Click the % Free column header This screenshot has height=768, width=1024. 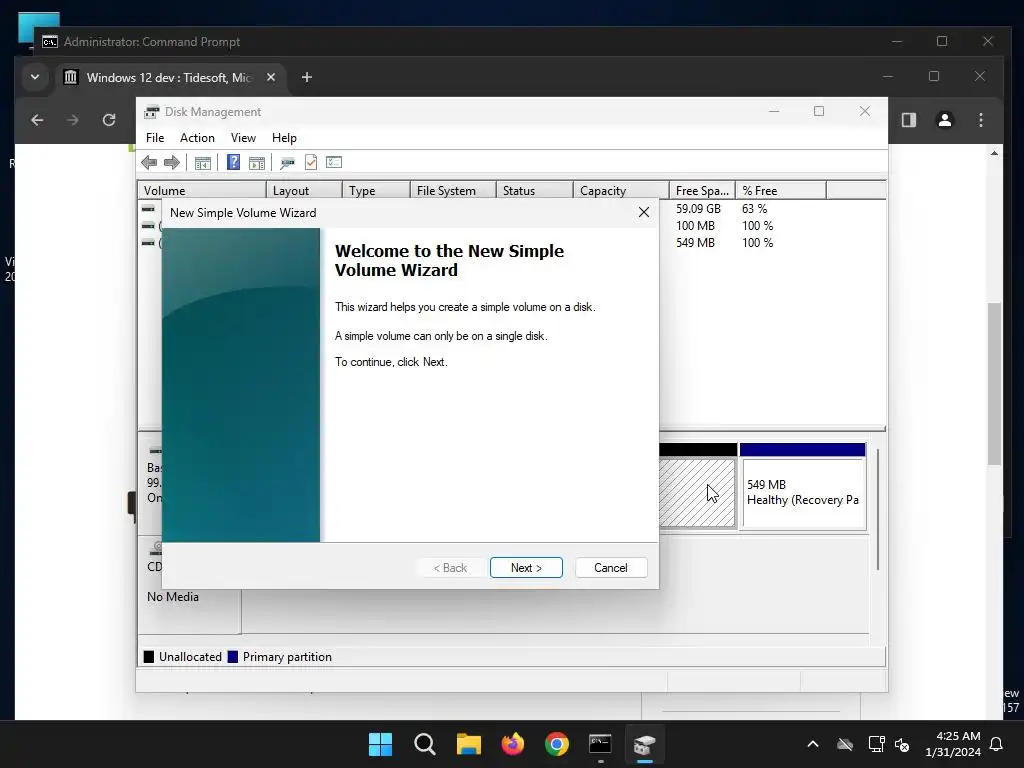click(781, 191)
